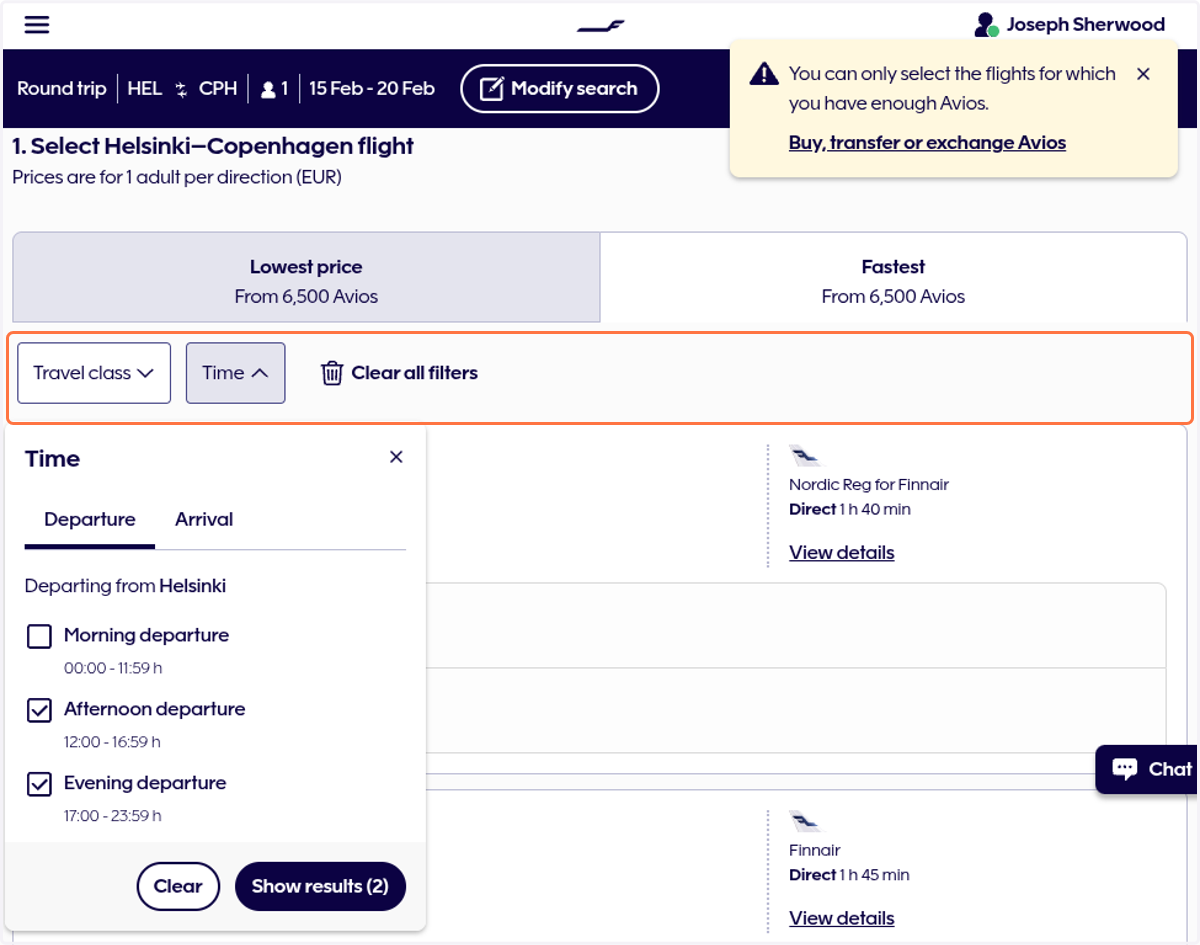Switch to the Arrival tab
The image size is (1200, 945).
coord(204,520)
